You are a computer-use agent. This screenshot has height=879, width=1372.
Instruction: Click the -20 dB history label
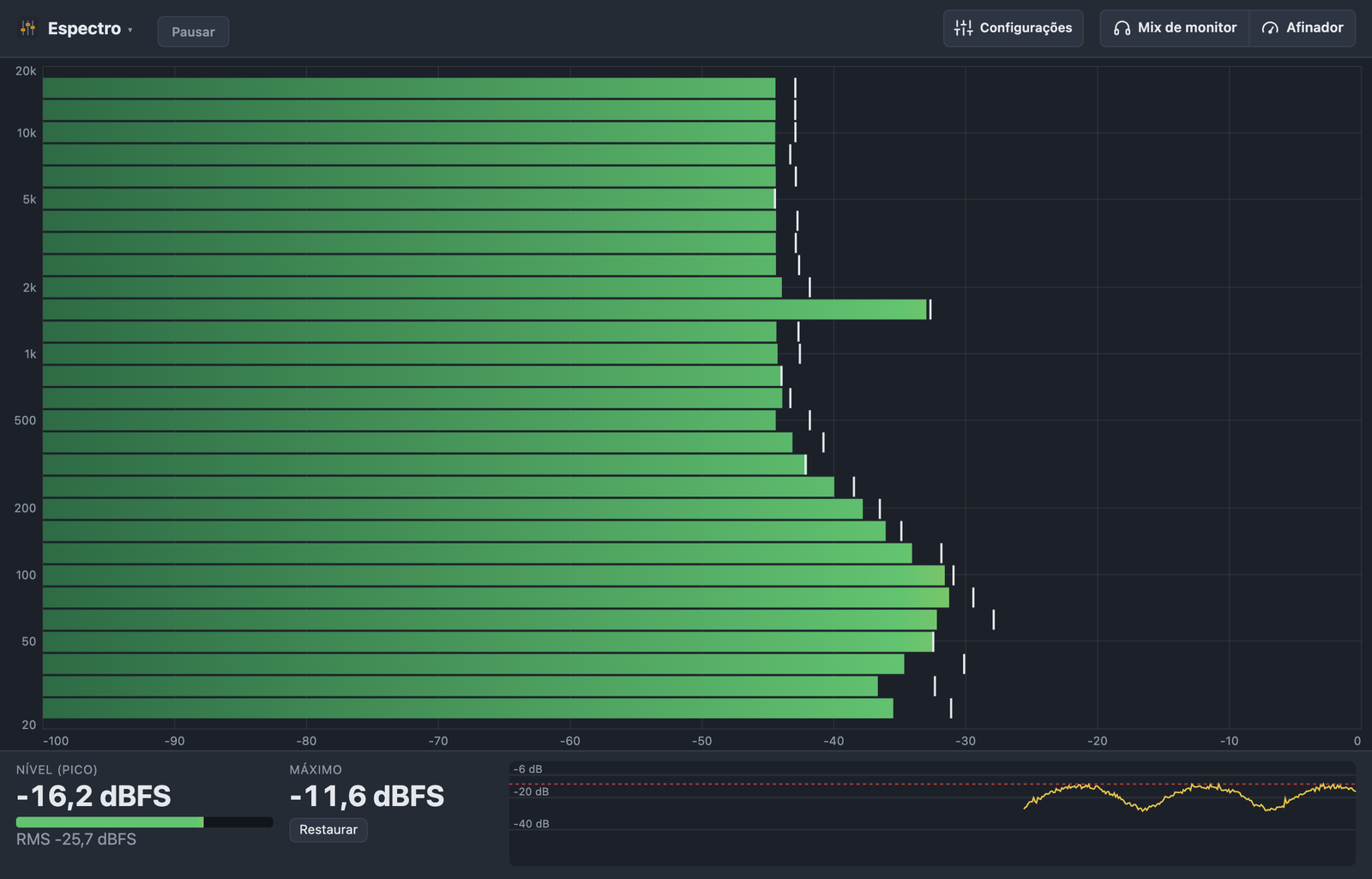[531, 792]
